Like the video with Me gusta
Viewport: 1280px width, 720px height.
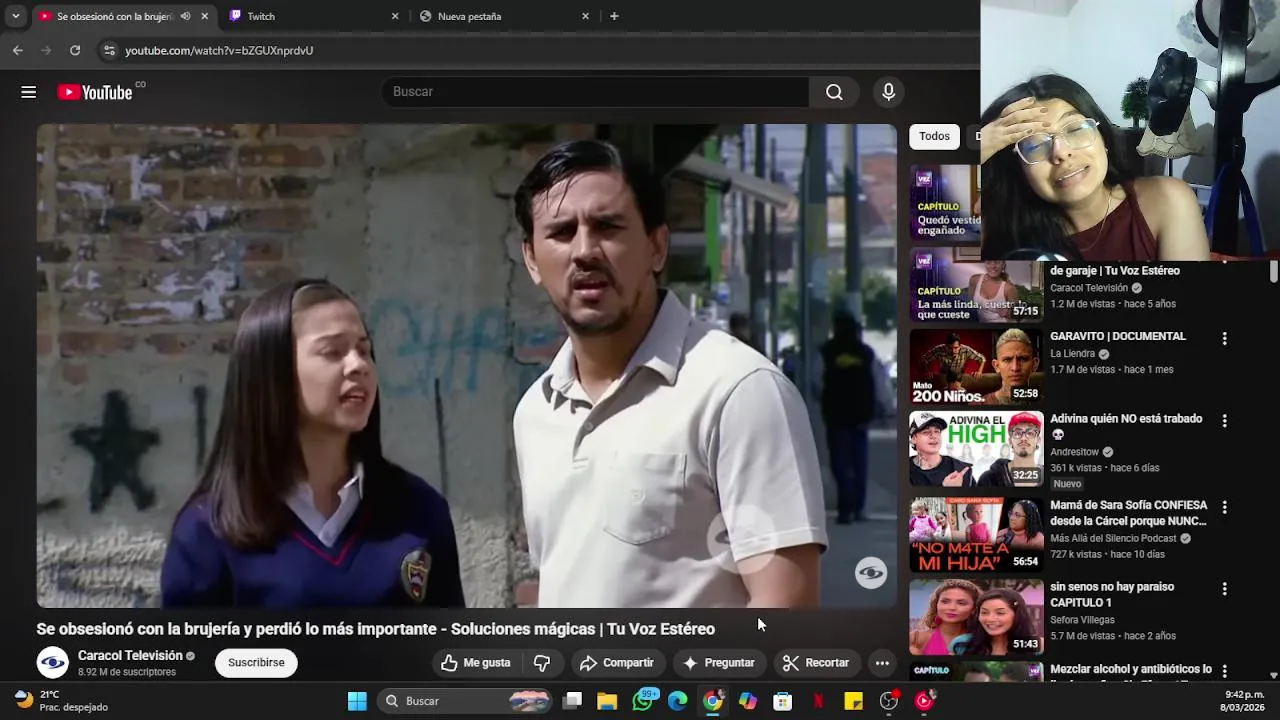[x=476, y=662]
